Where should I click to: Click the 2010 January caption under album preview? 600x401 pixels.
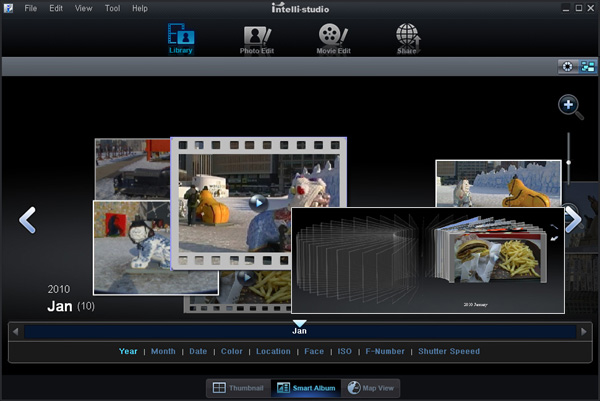475,305
